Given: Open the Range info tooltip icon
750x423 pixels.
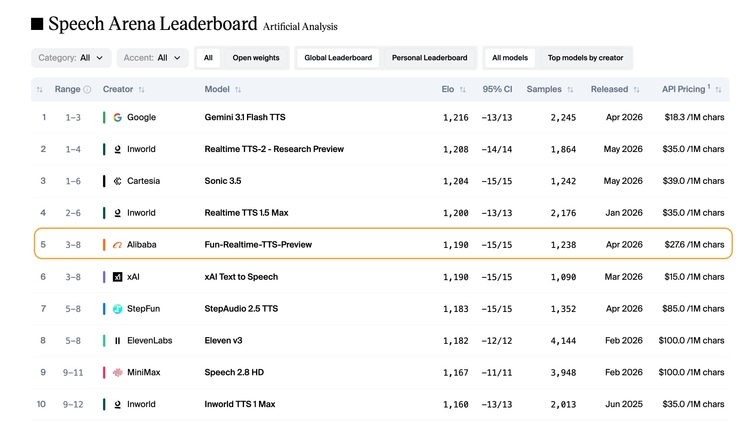Looking at the screenshot, I should pyautogui.click(x=87, y=89).
